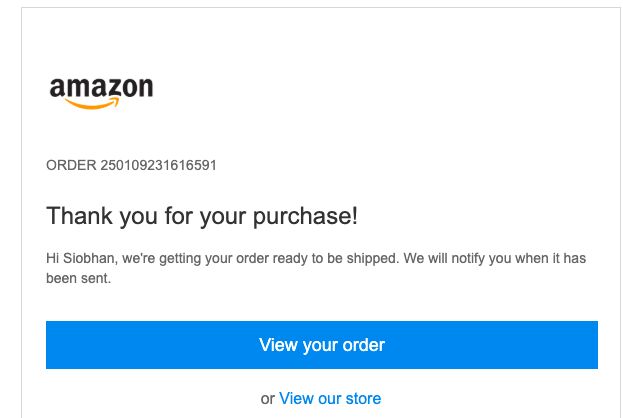Screen dimensions: 623x418
Task: Select the Thank you for your purchase heading
Action: [202, 217]
